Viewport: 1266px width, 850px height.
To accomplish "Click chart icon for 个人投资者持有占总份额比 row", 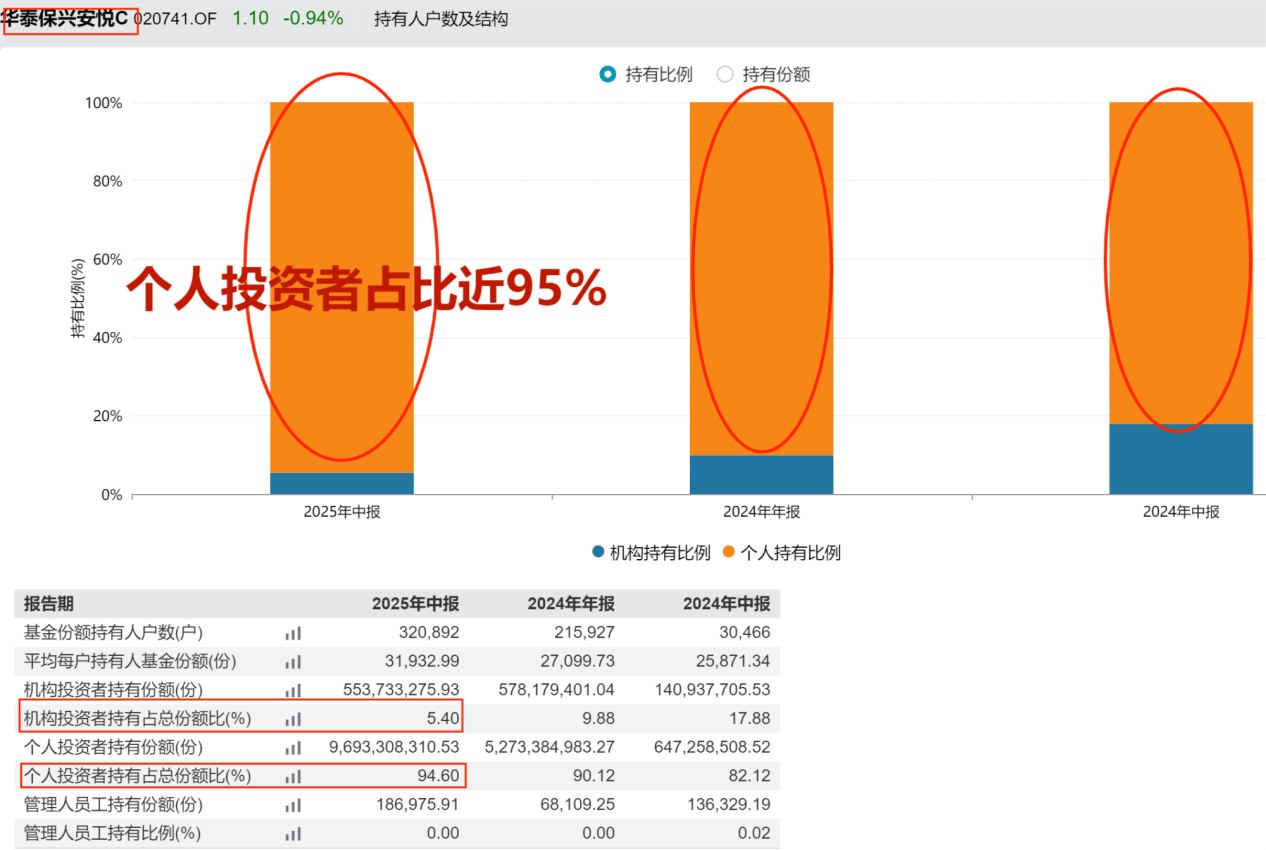I will pyautogui.click(x=292, y=776).
